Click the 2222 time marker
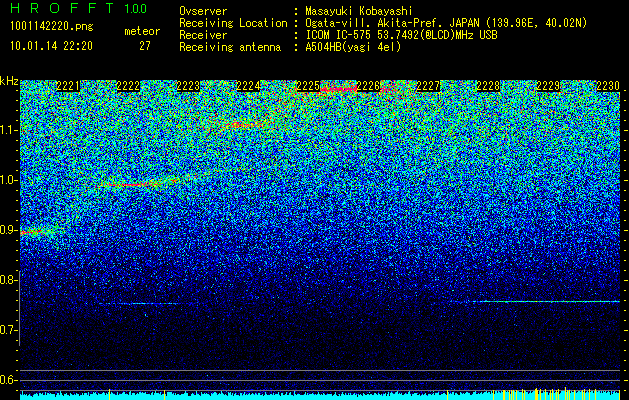629x400 pixels. click(x=128, y=86)
